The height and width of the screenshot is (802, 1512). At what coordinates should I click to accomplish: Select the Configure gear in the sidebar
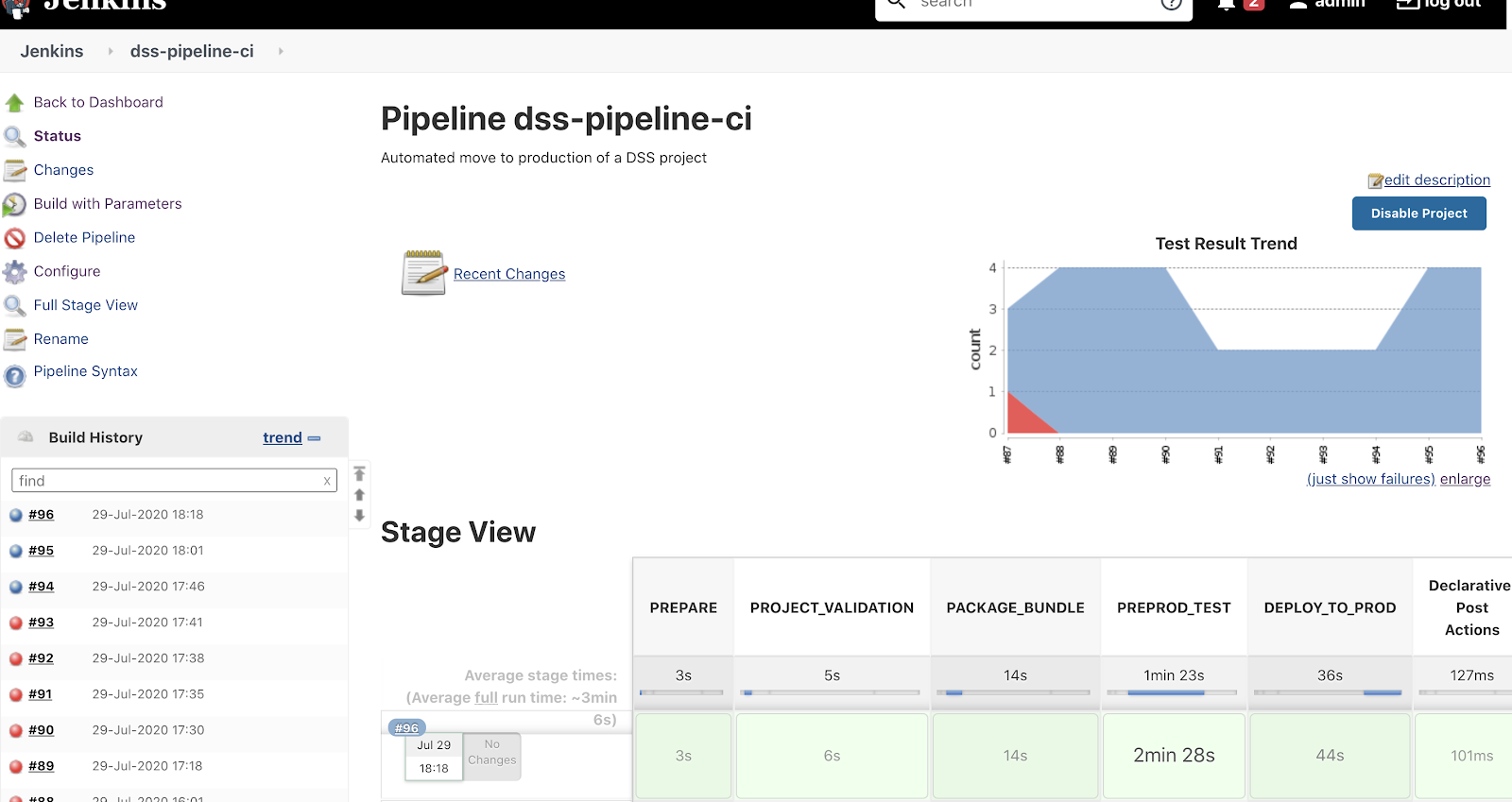pos(15,271)
